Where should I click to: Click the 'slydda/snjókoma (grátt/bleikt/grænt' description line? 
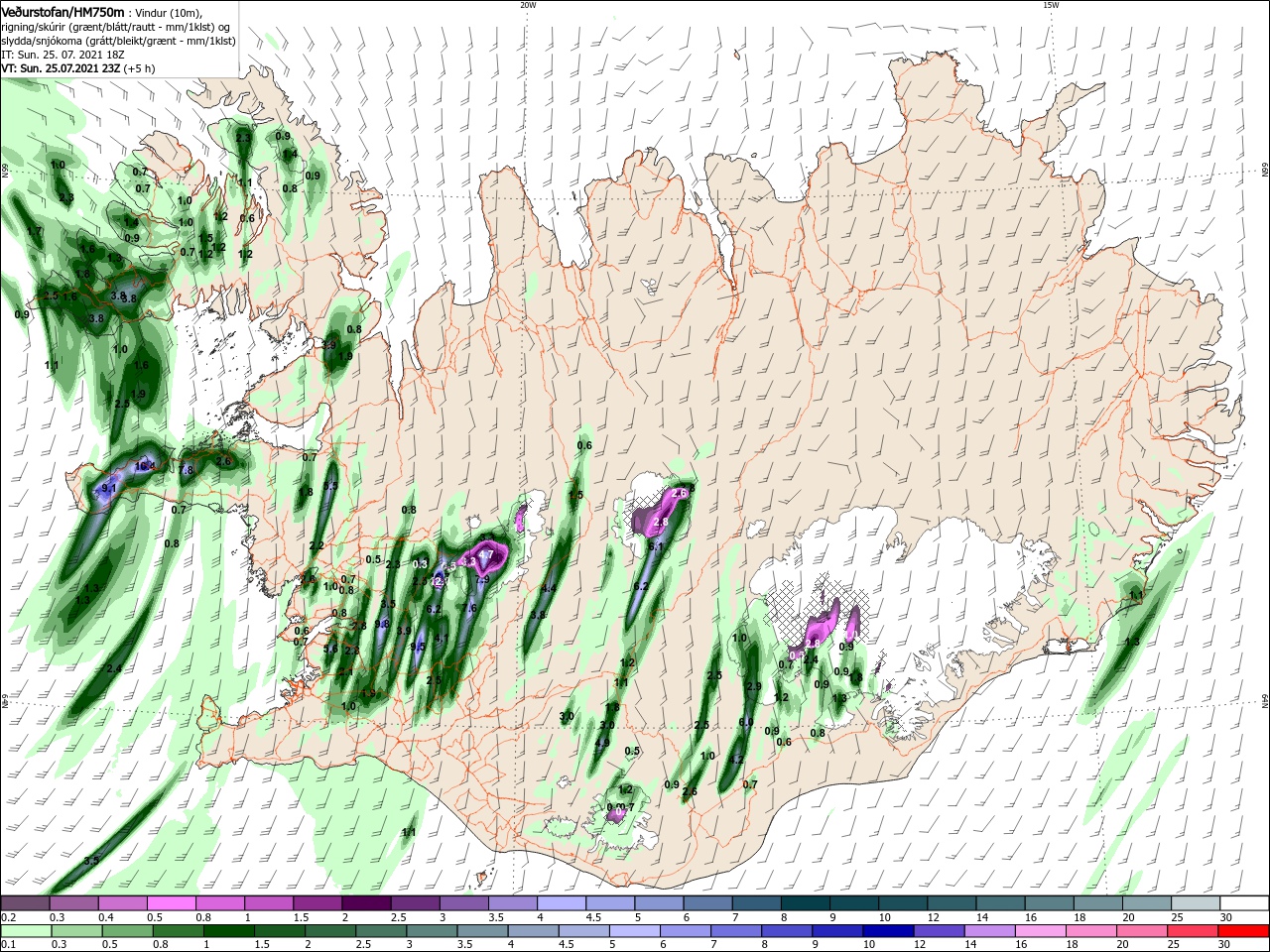(x=117, y=41)
